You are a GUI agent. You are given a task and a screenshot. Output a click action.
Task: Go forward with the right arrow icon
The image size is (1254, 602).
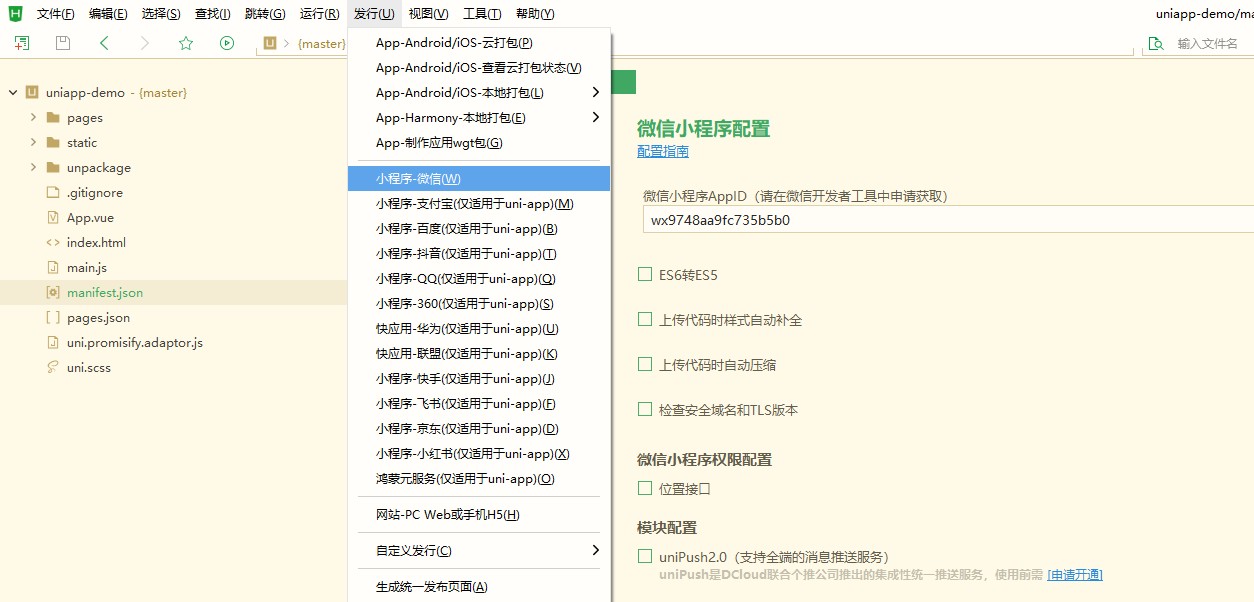pyautogui.click(x=145, y=43)
